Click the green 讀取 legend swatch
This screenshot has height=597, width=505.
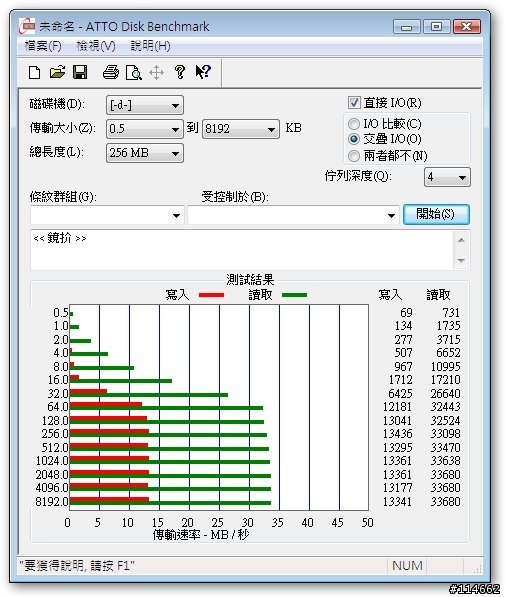click(294, 295)
